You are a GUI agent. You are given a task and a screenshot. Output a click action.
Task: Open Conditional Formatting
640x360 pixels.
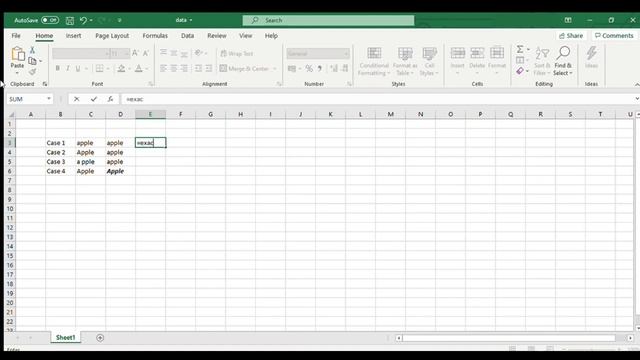374,61
